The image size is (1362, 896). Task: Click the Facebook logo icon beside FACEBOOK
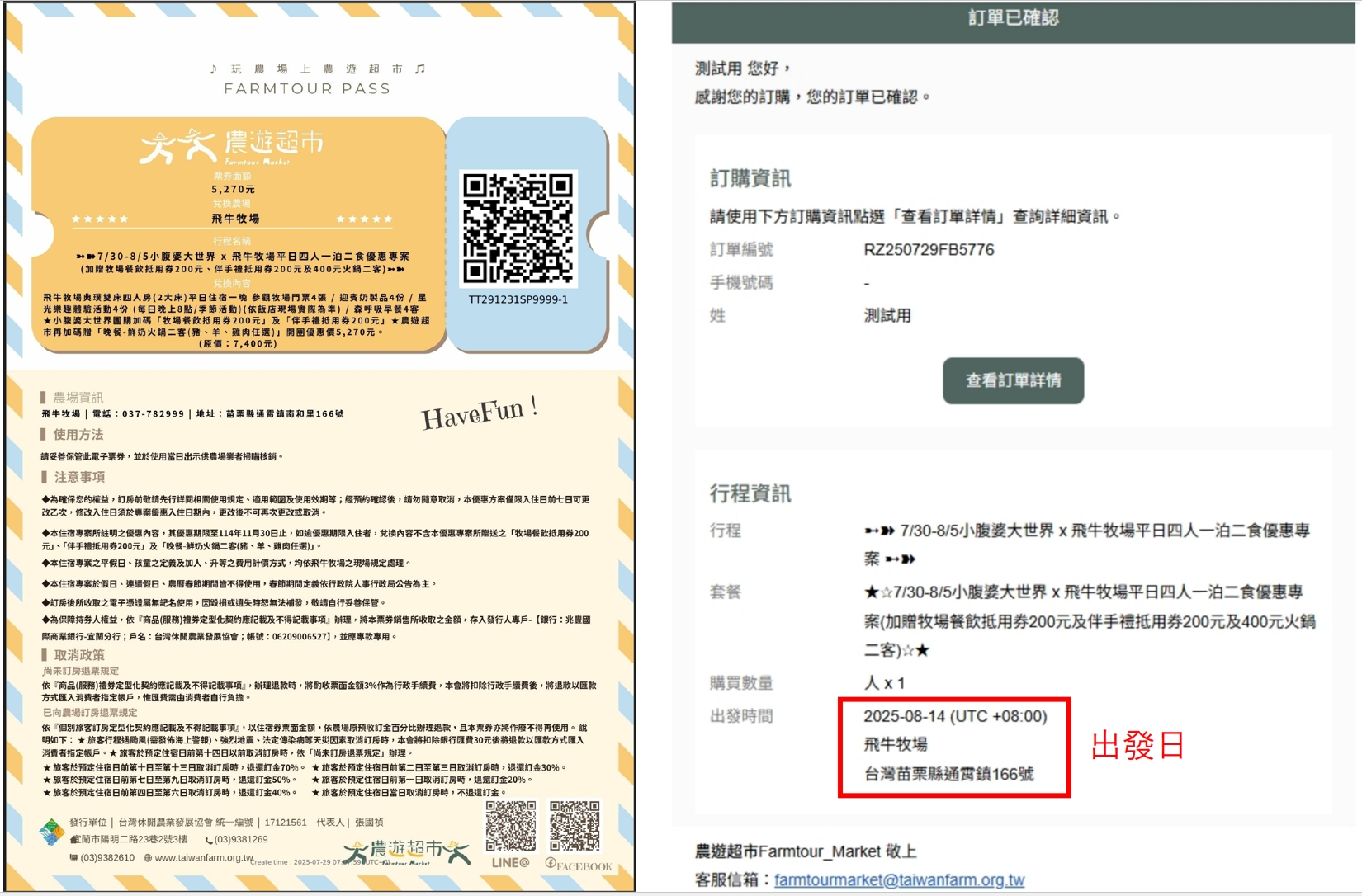(551, 863)
